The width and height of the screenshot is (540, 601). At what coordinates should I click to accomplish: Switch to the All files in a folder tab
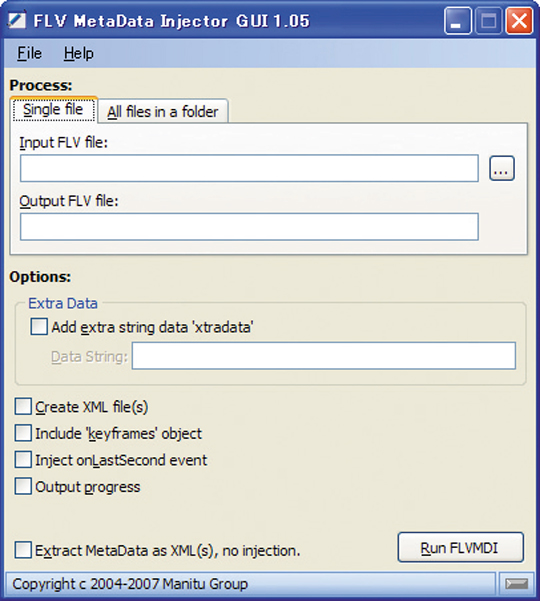(x=163, y=112)
